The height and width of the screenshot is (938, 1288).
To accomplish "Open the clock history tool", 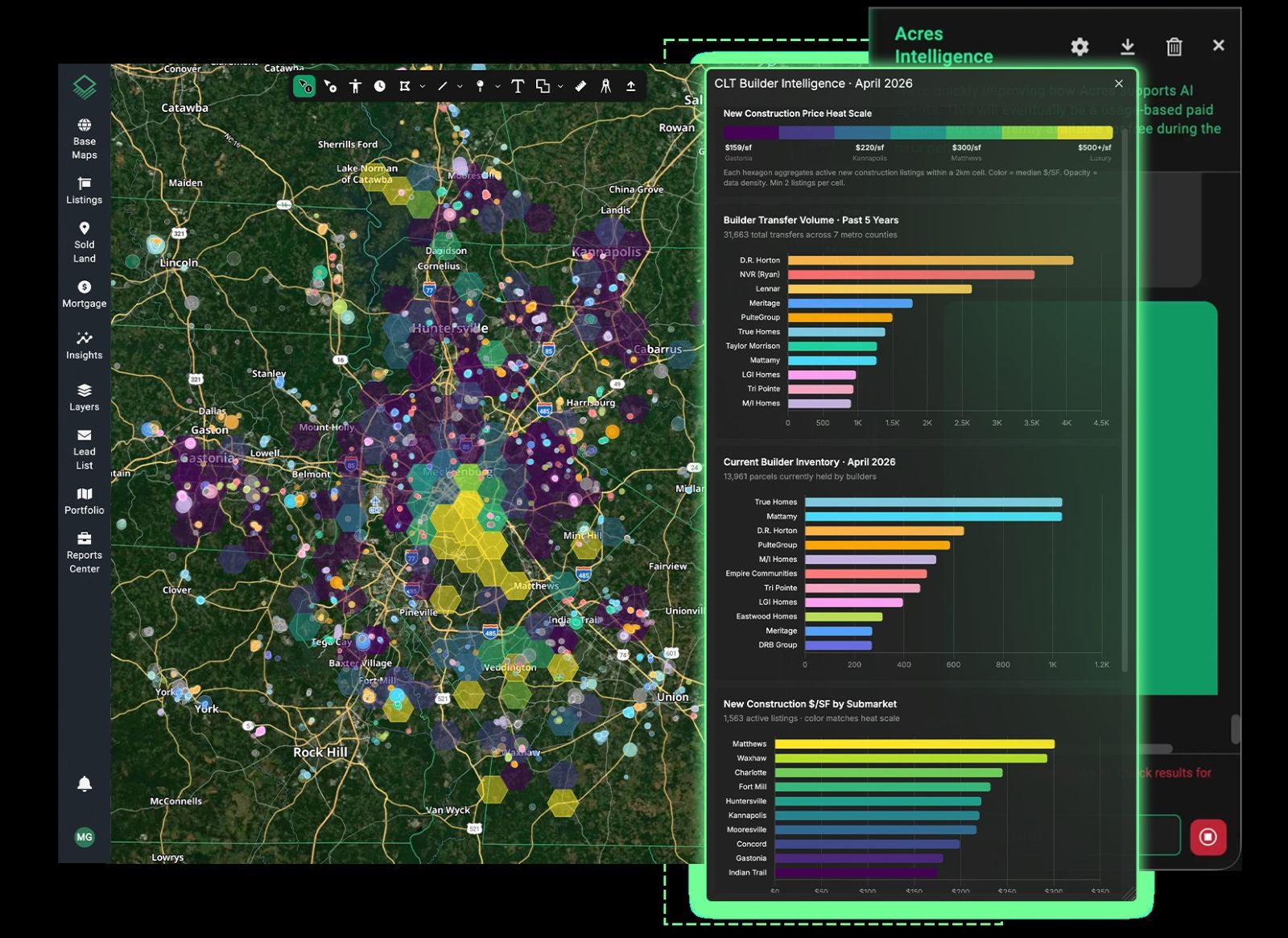I will (x=380, y=86).
